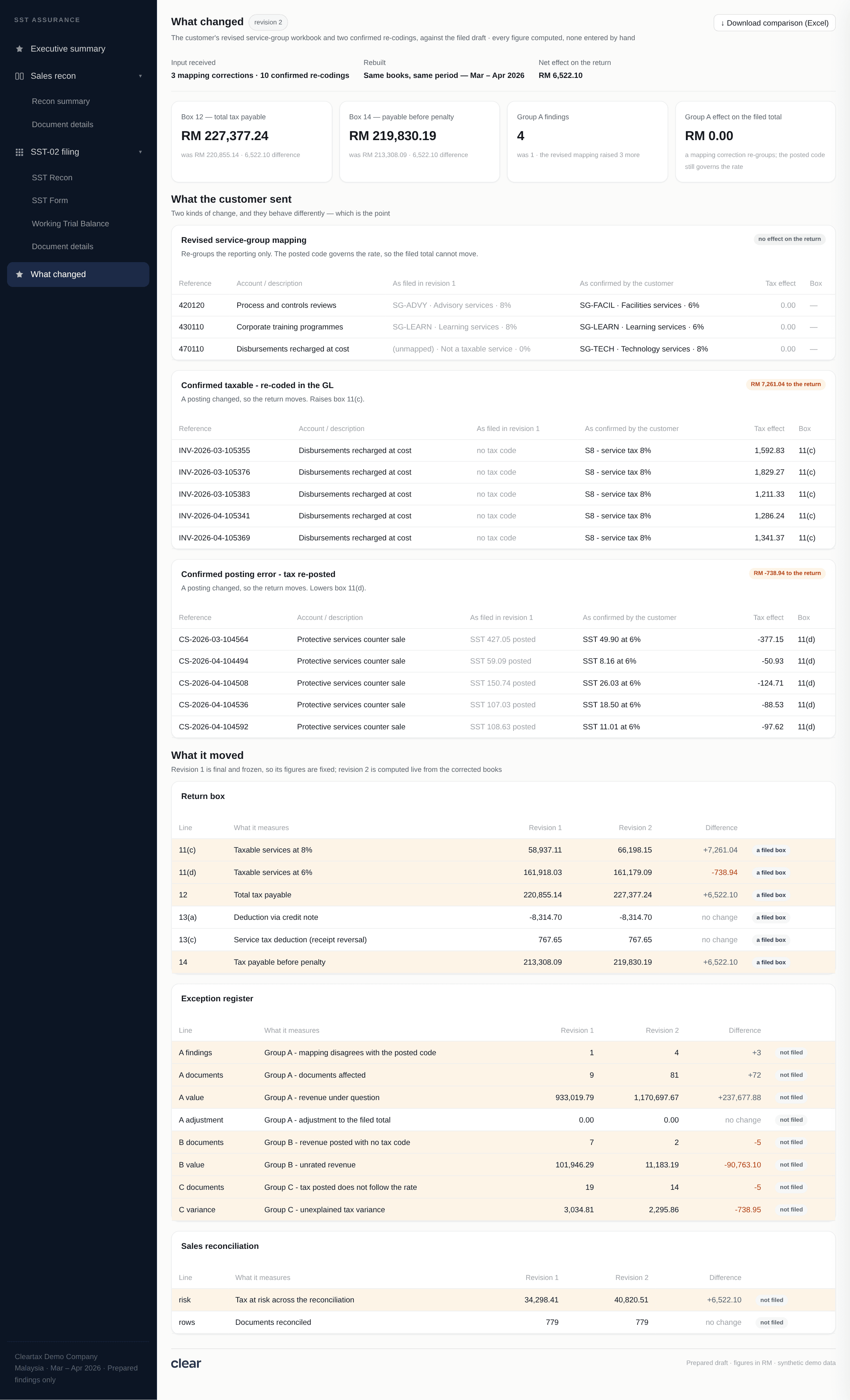
Task: Click the 'RM -738.94 to the return' badge
Action: 787,573
